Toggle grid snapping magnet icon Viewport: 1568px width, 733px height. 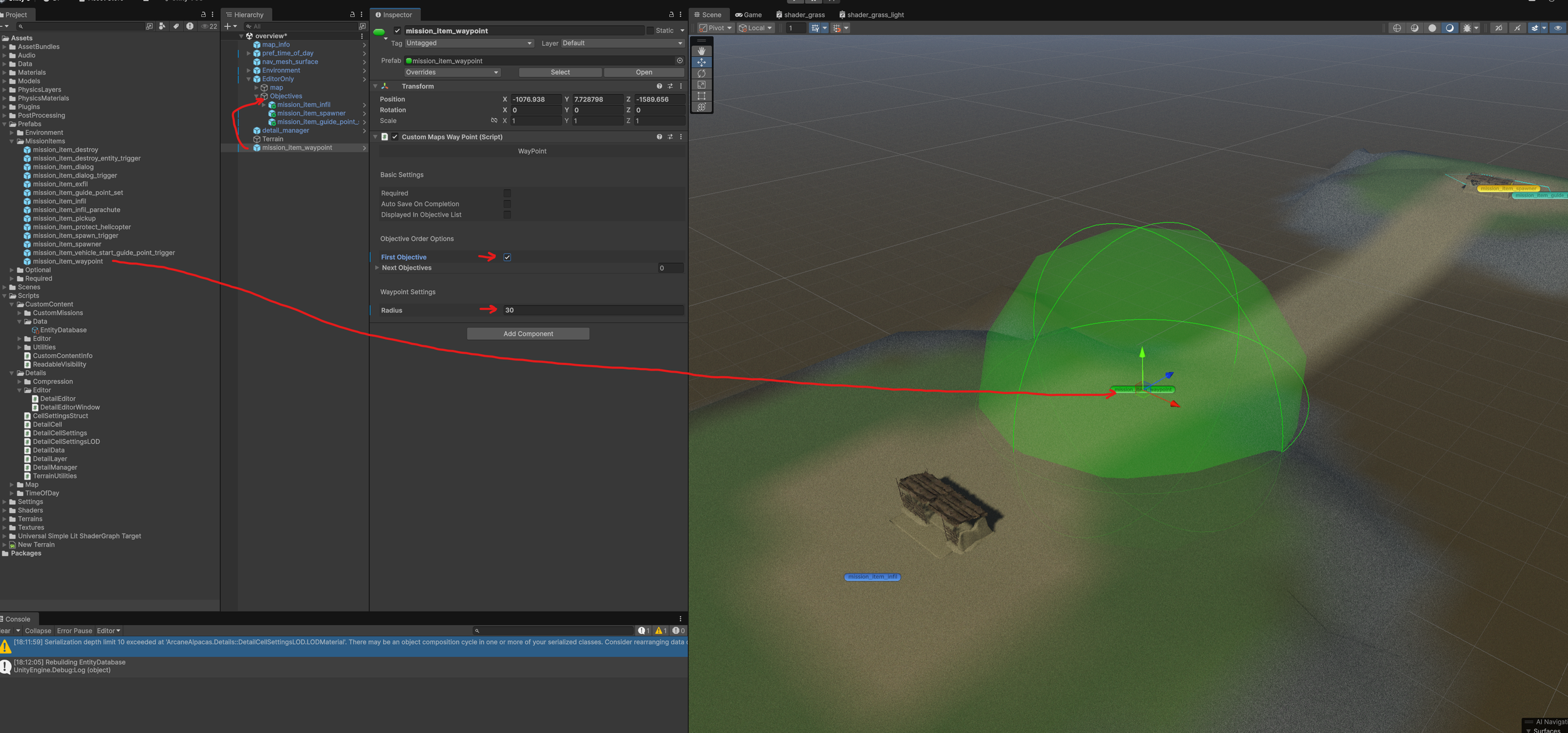pos(836,28)
